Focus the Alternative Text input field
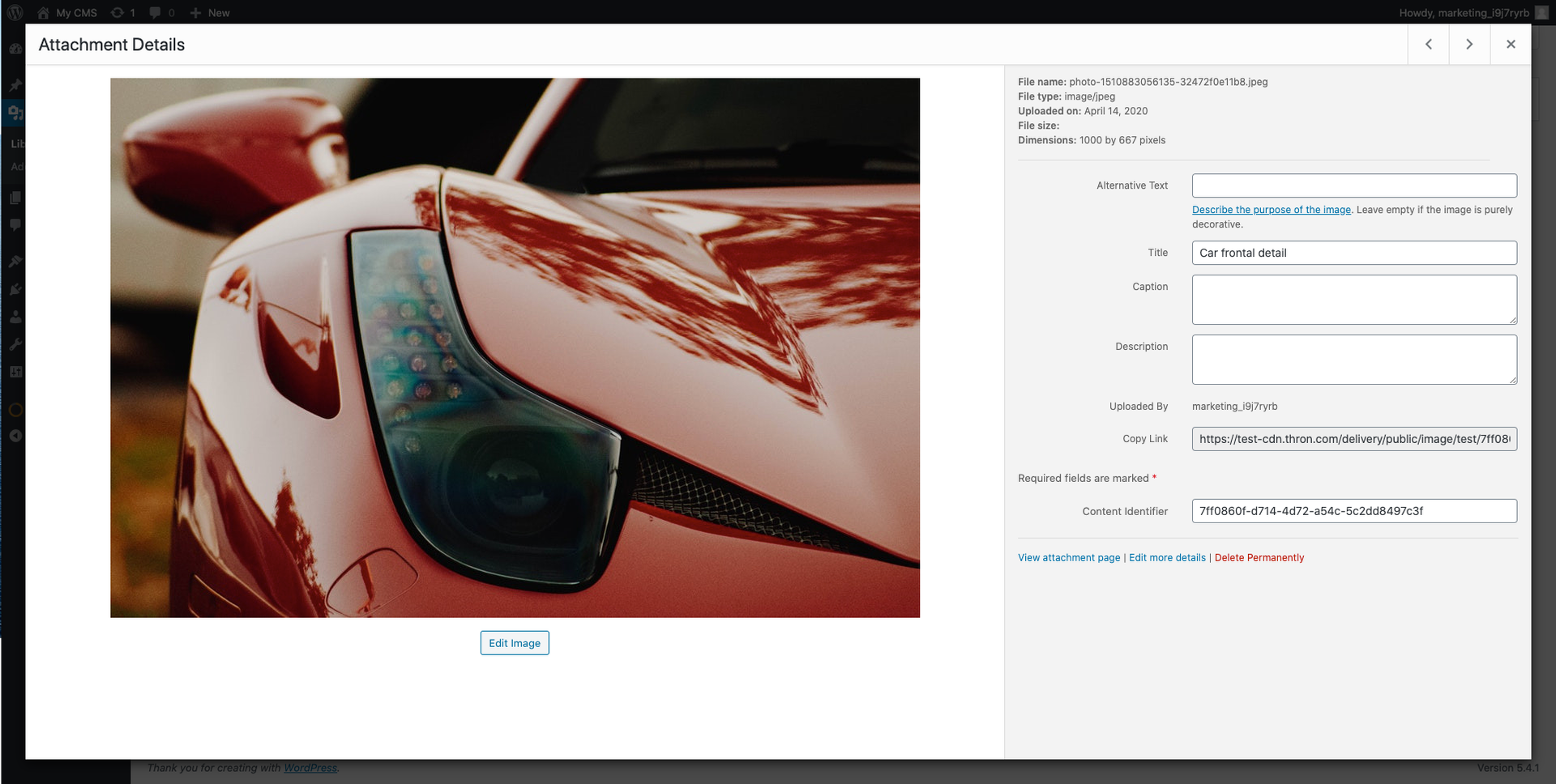The height and width of the screenshot is (784, 1556). tap(1354, 185)
